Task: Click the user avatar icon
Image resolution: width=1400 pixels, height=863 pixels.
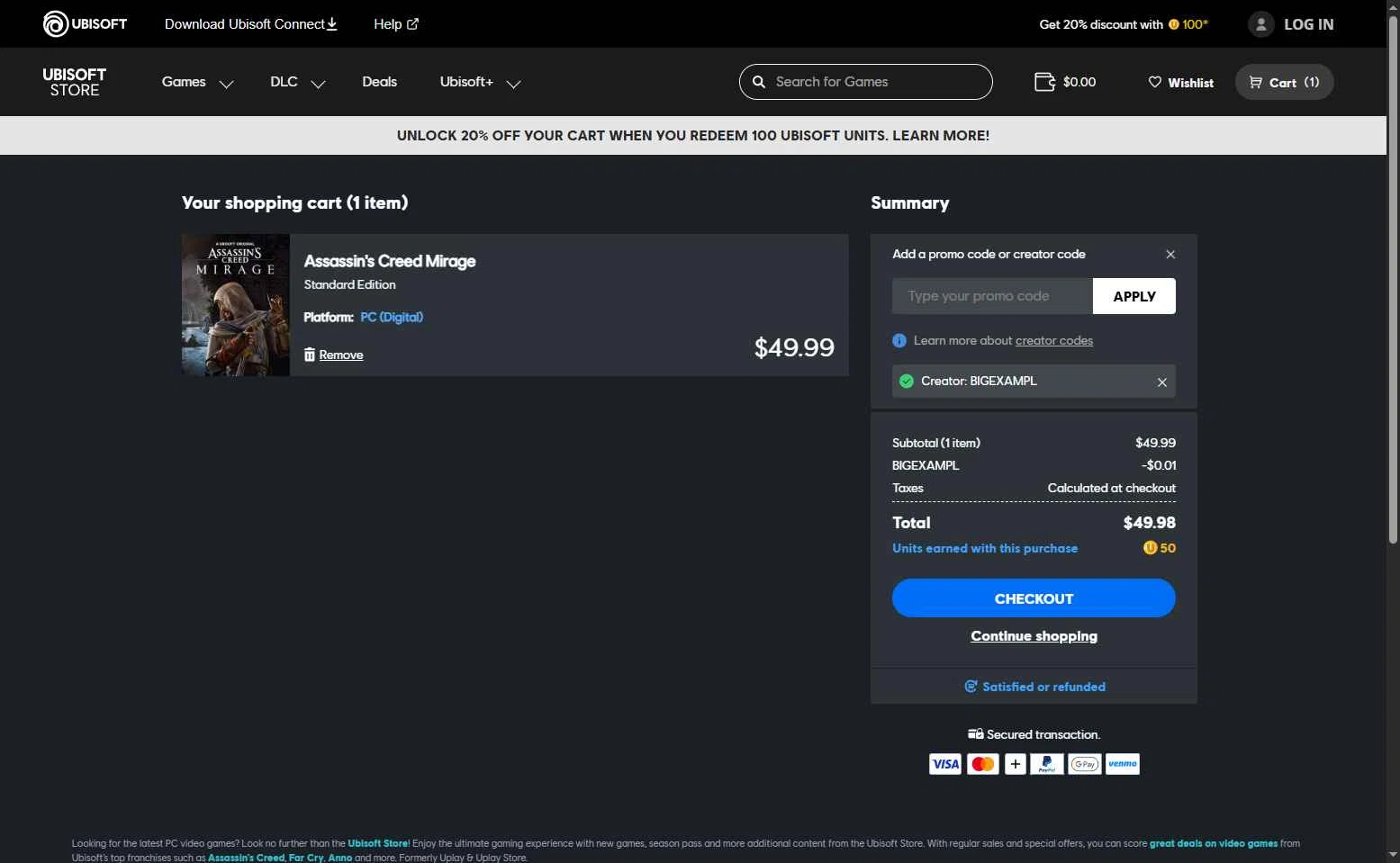Action: (1261, 24)
